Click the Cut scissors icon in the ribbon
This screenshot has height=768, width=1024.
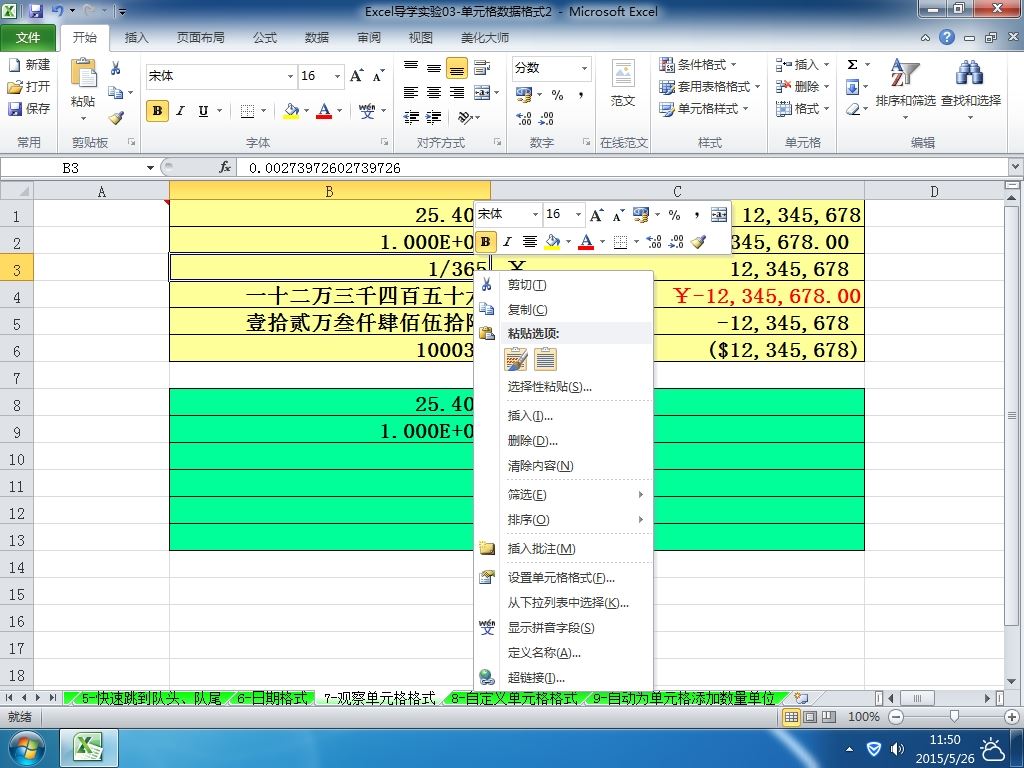click(x=116, y=68)
